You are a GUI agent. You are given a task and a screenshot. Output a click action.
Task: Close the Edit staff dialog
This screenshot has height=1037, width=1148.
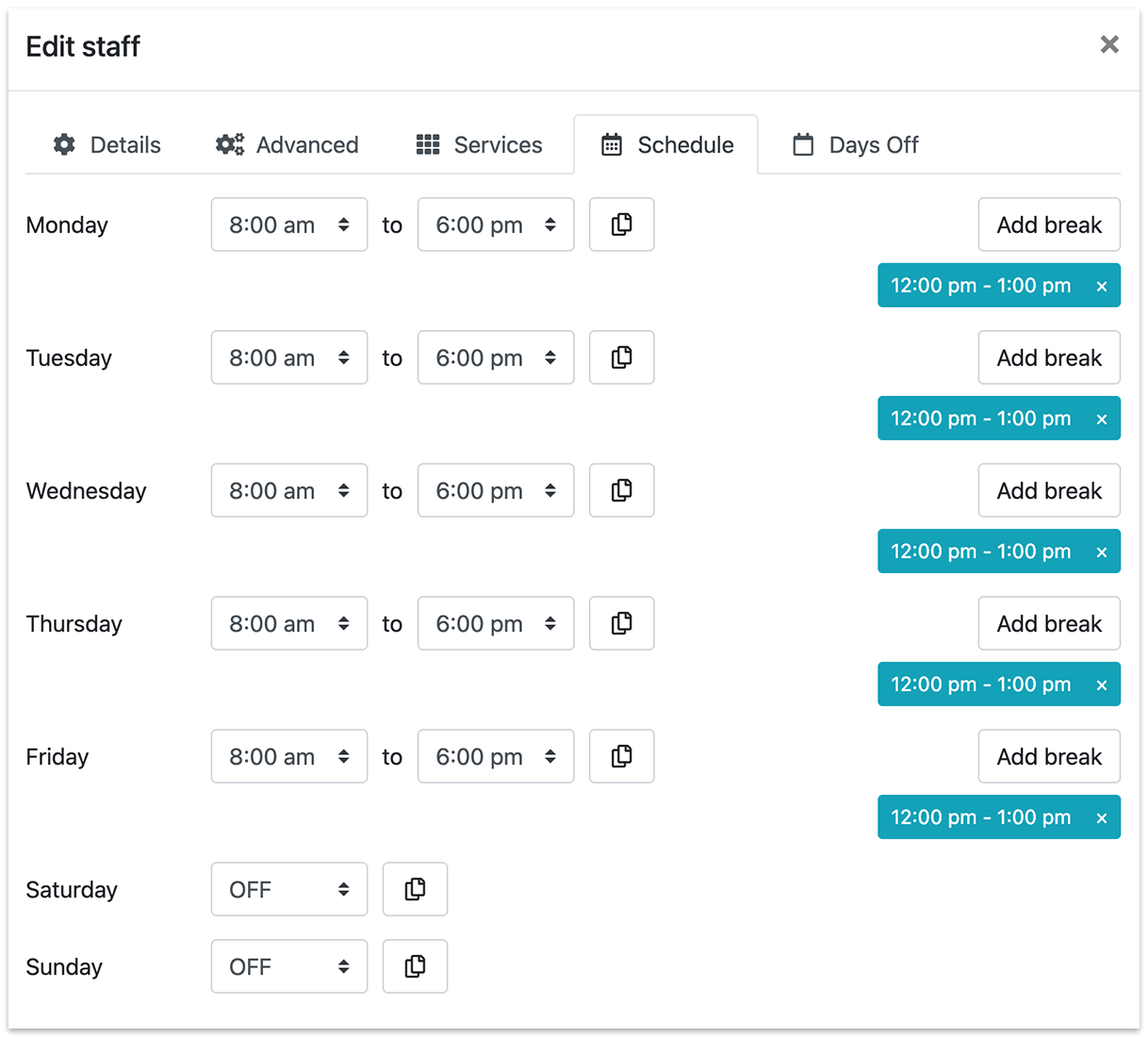(1109, 44)
